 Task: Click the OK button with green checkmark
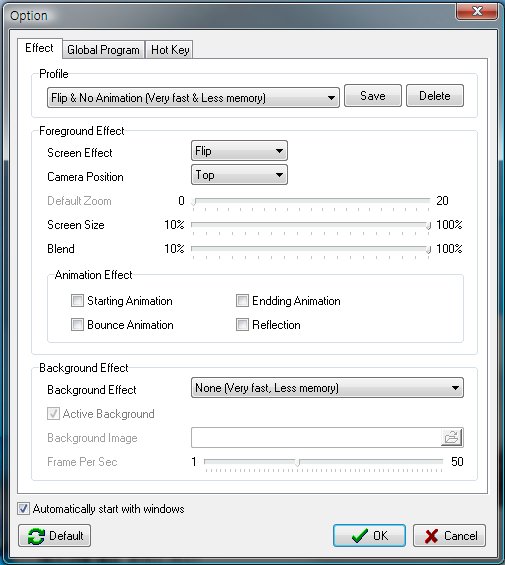pos(369,535)
